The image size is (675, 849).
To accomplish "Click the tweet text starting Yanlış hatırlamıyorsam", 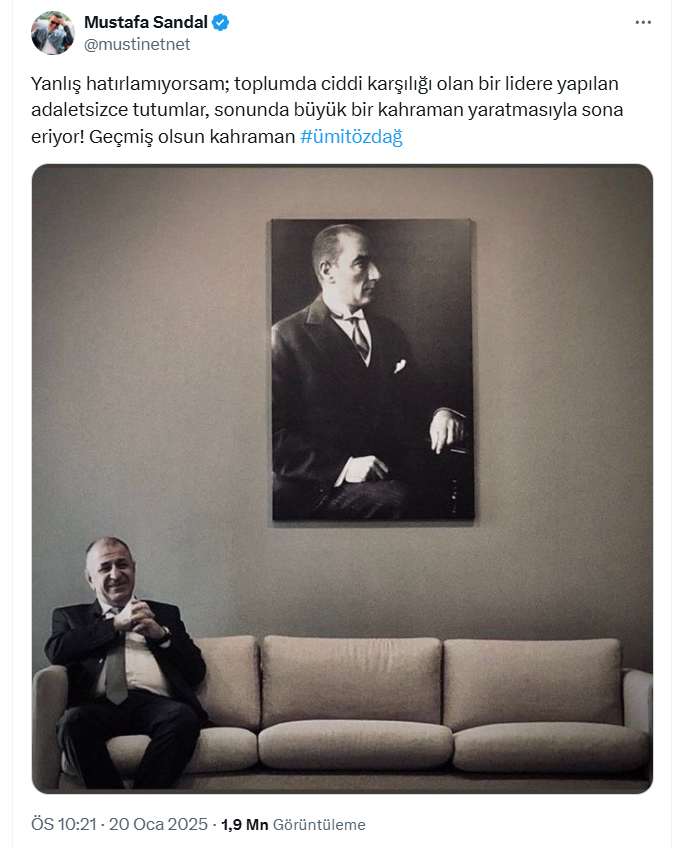I will pos(327,110).
